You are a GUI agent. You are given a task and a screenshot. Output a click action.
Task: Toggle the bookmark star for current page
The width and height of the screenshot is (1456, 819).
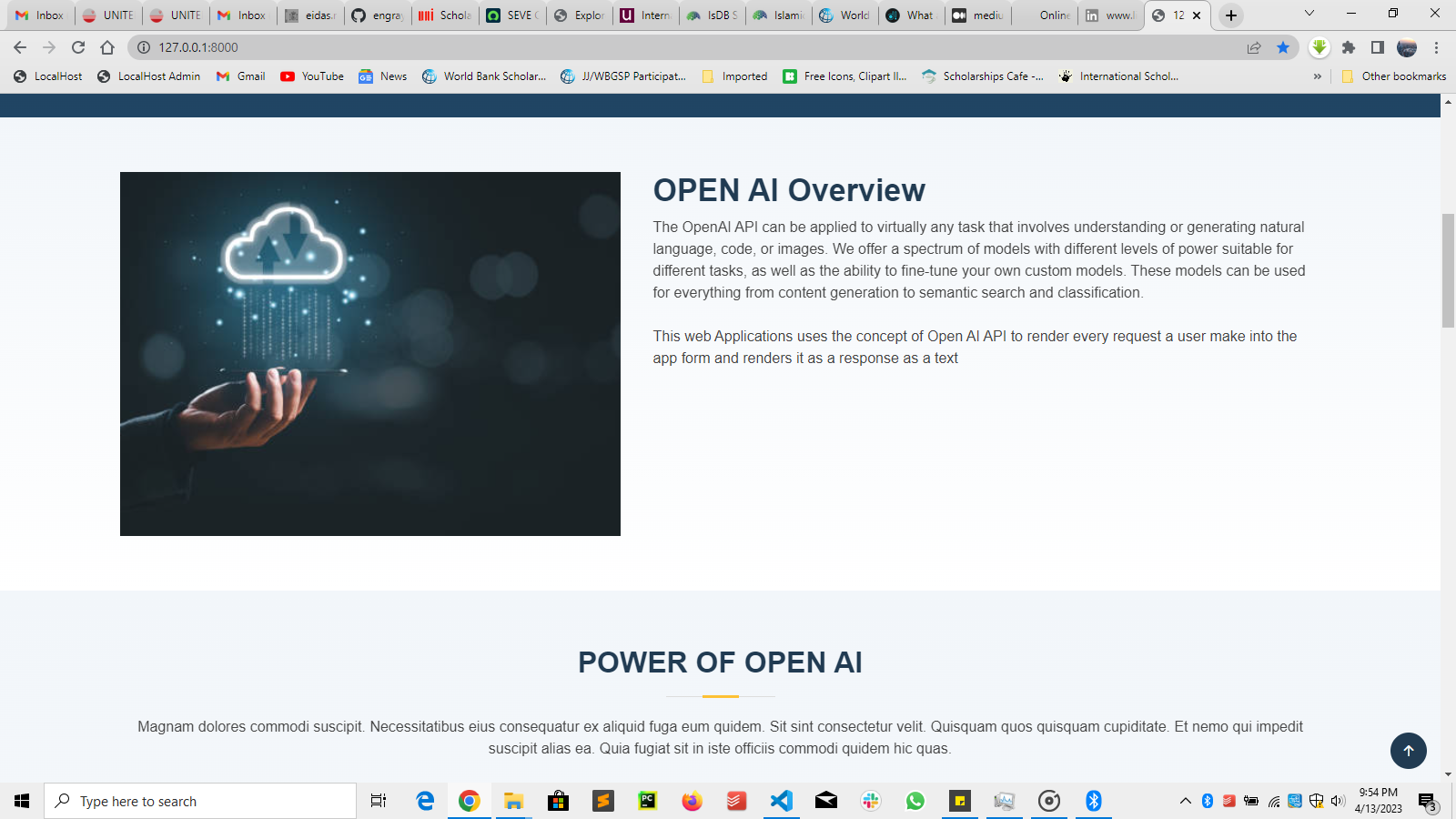tap(1284, 47)
